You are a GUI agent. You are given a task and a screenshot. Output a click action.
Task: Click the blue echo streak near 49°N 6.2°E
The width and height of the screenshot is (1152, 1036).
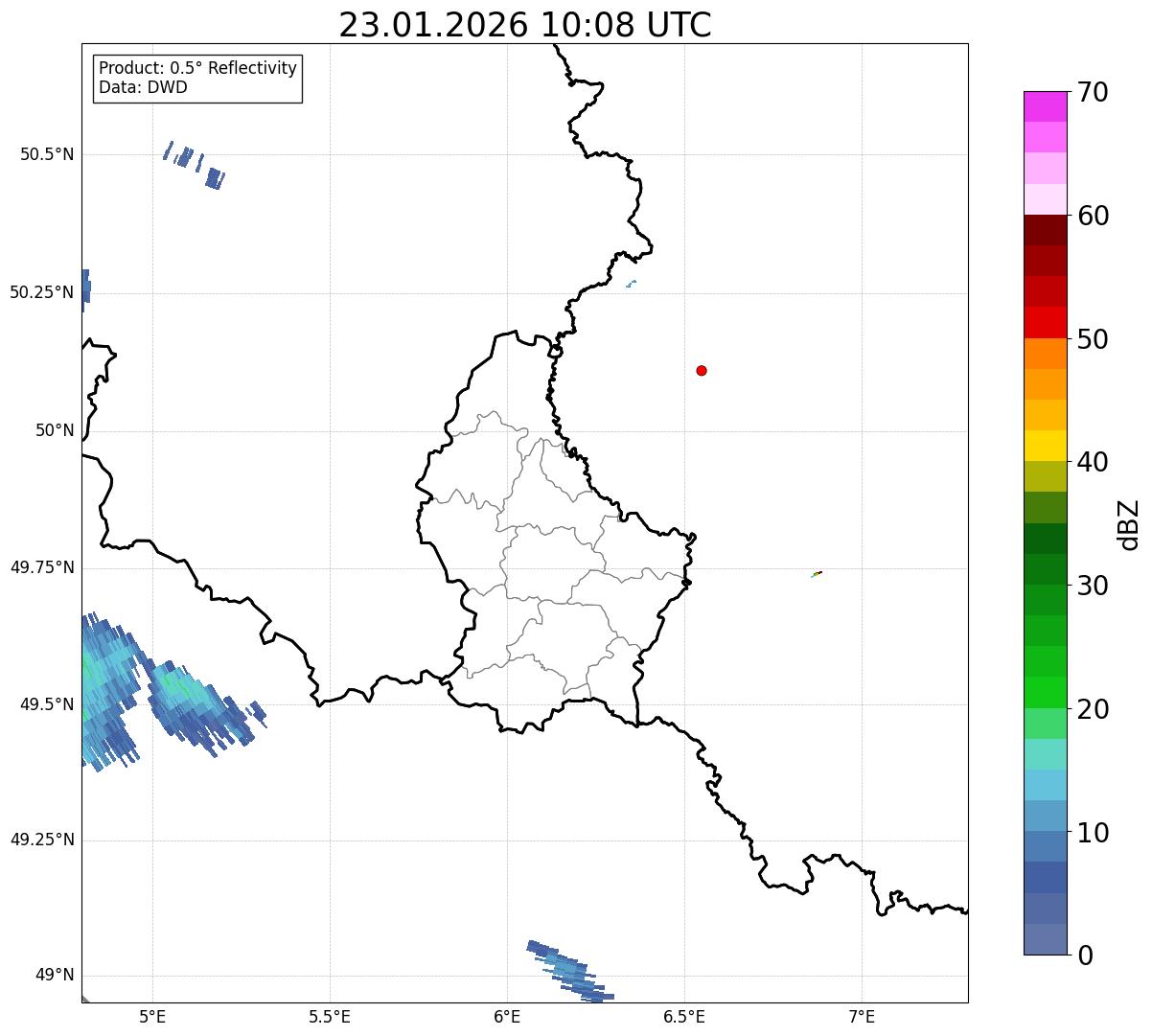(x=569, y=970)
